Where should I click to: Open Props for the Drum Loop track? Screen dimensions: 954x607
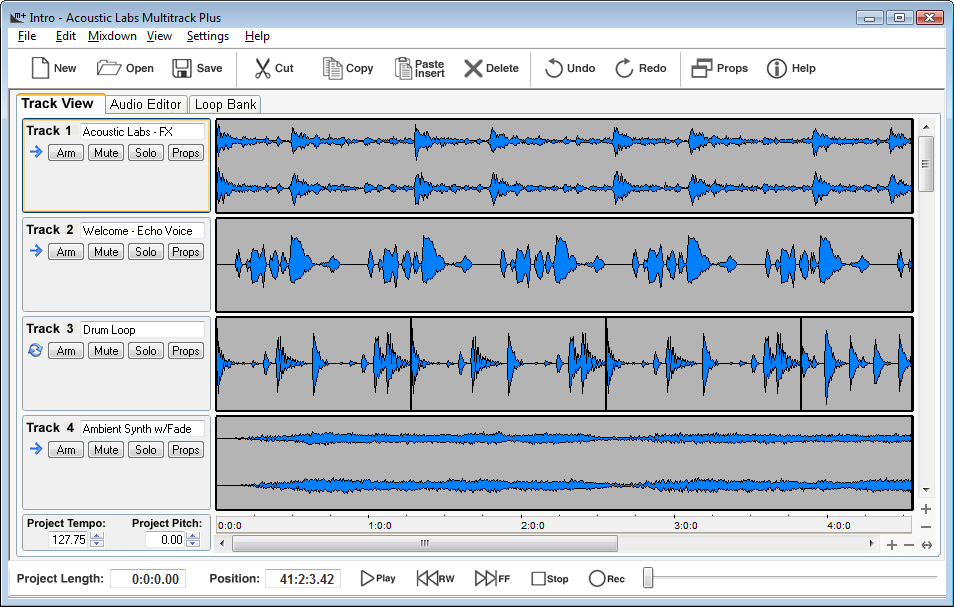(x=186, y=350)
